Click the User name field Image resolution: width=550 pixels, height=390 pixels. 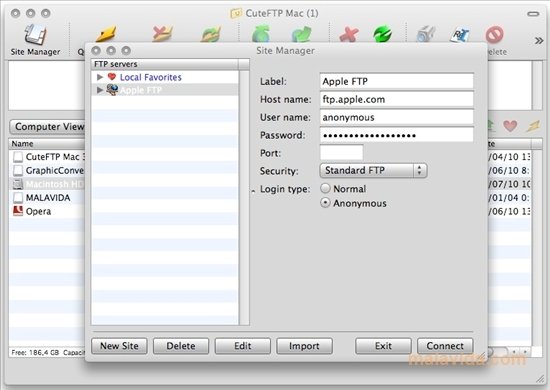click(396, 117)
